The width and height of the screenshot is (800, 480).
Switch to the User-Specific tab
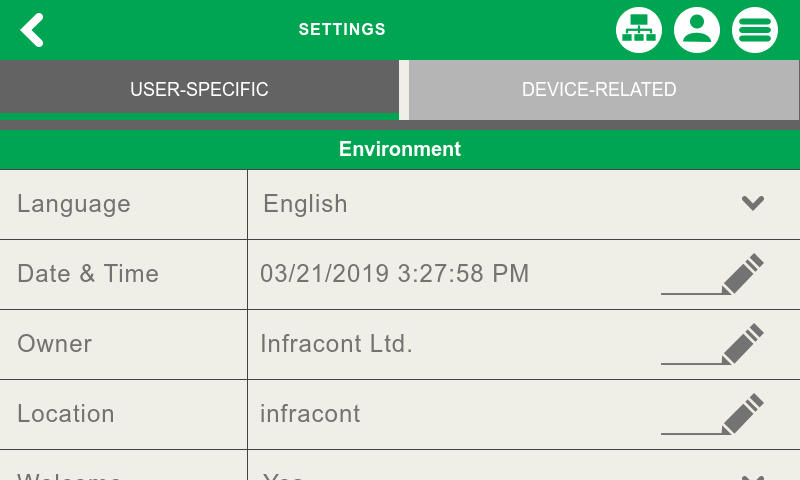[x=199, y=90]
